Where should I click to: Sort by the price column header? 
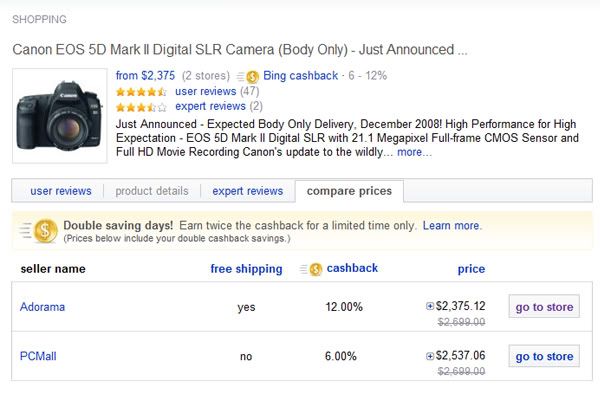(471, 269)
